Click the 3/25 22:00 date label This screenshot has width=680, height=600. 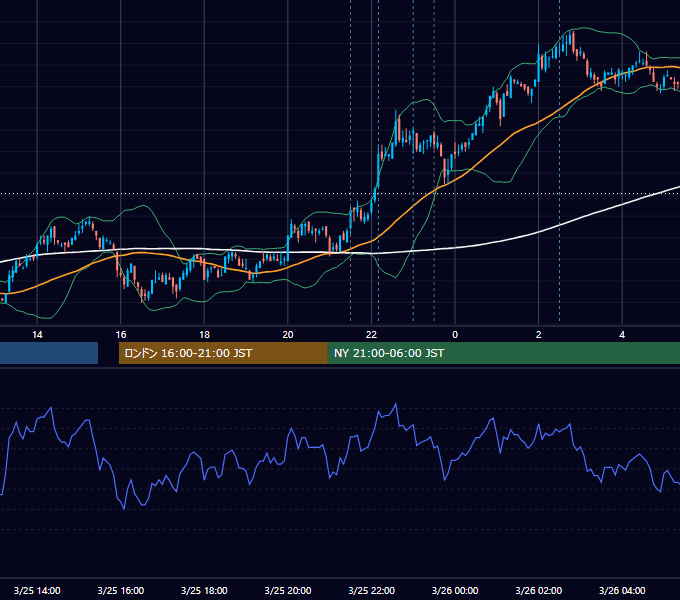[372, 590]
